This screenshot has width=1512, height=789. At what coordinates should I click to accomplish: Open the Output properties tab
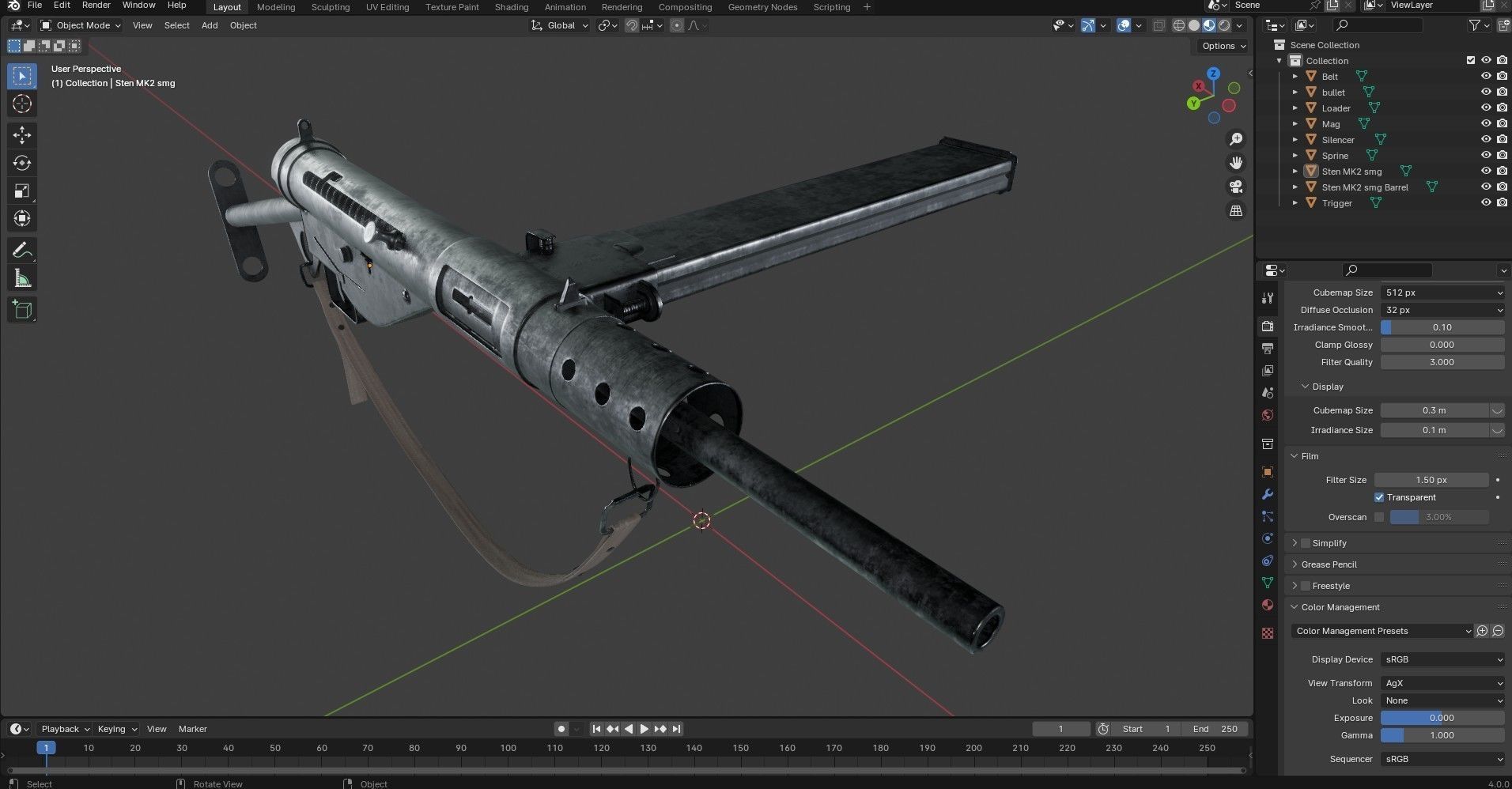(x=1268, y=349)
